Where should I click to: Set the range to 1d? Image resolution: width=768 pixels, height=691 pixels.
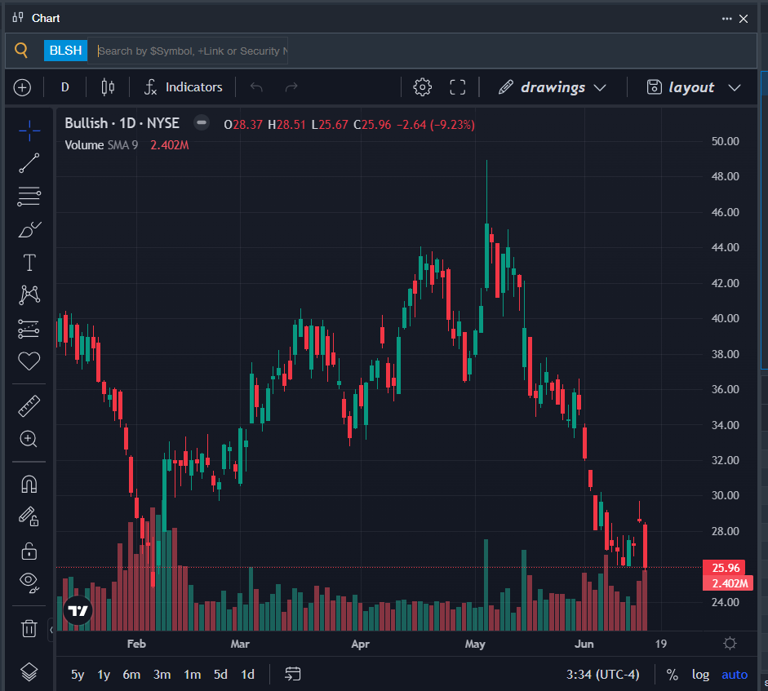click(247, 674)
